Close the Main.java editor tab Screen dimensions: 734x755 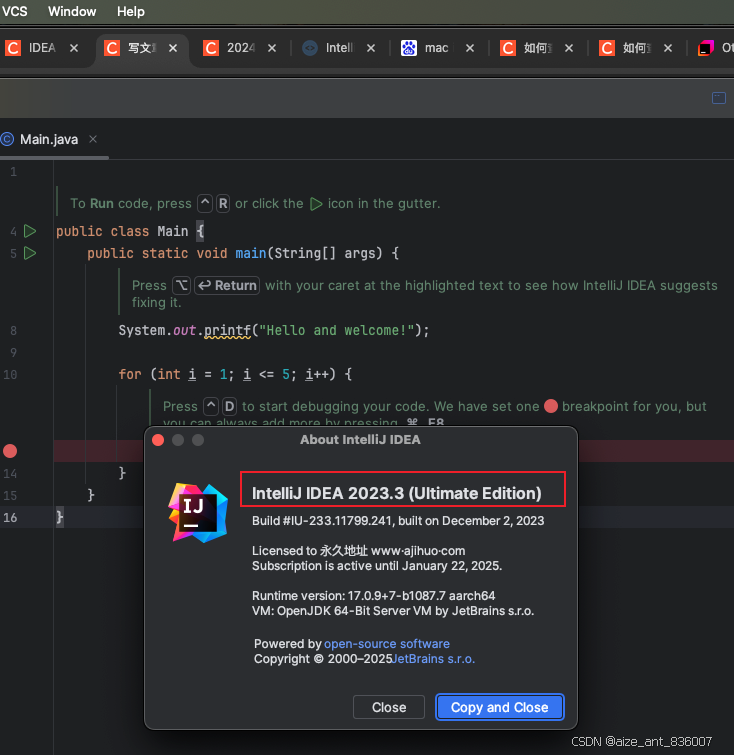click(x=93, y=139)
